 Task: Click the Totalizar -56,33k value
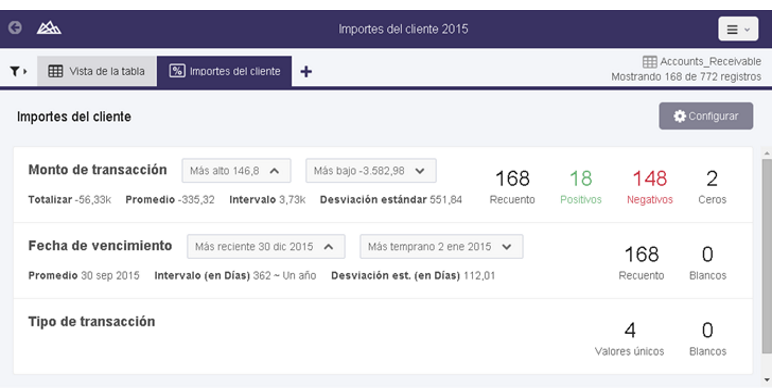[69, 199]
